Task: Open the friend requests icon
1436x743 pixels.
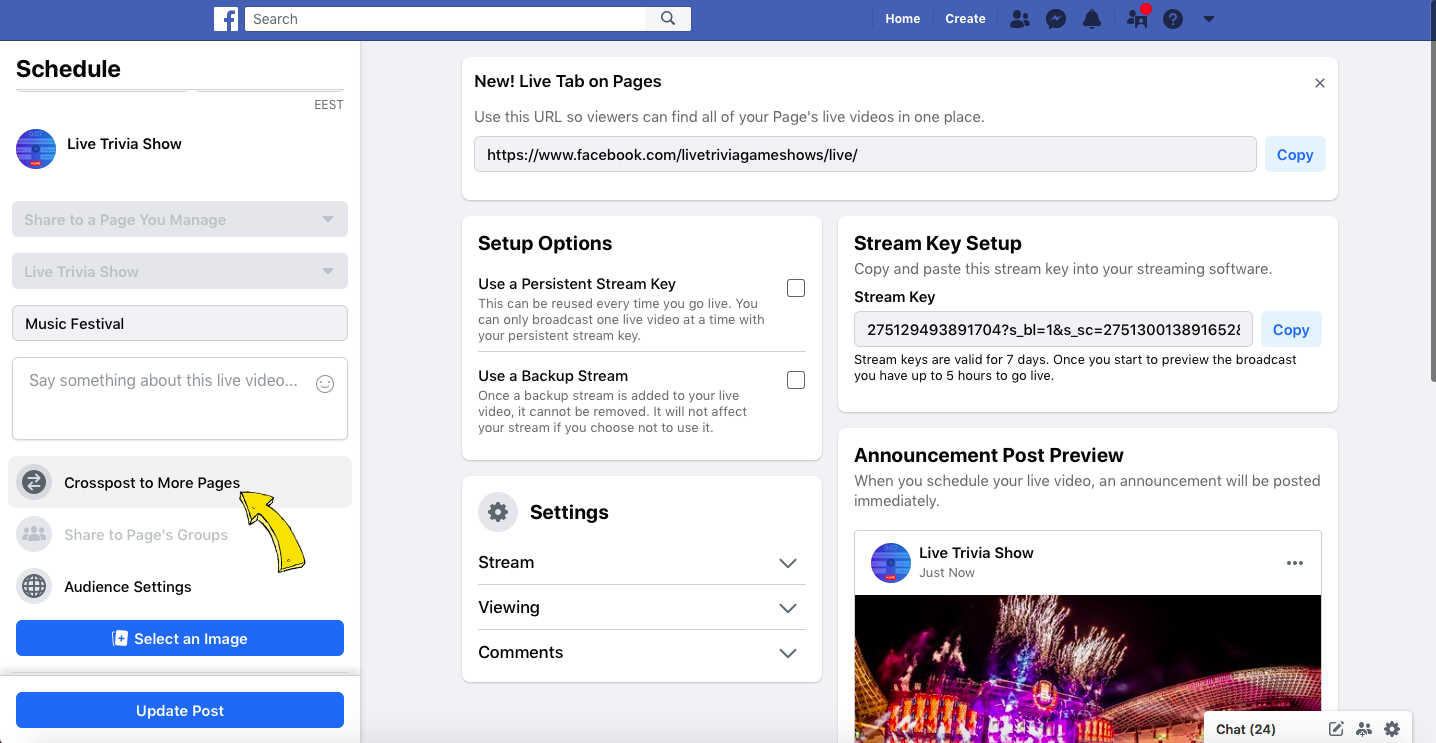Action: point(1019,18)
